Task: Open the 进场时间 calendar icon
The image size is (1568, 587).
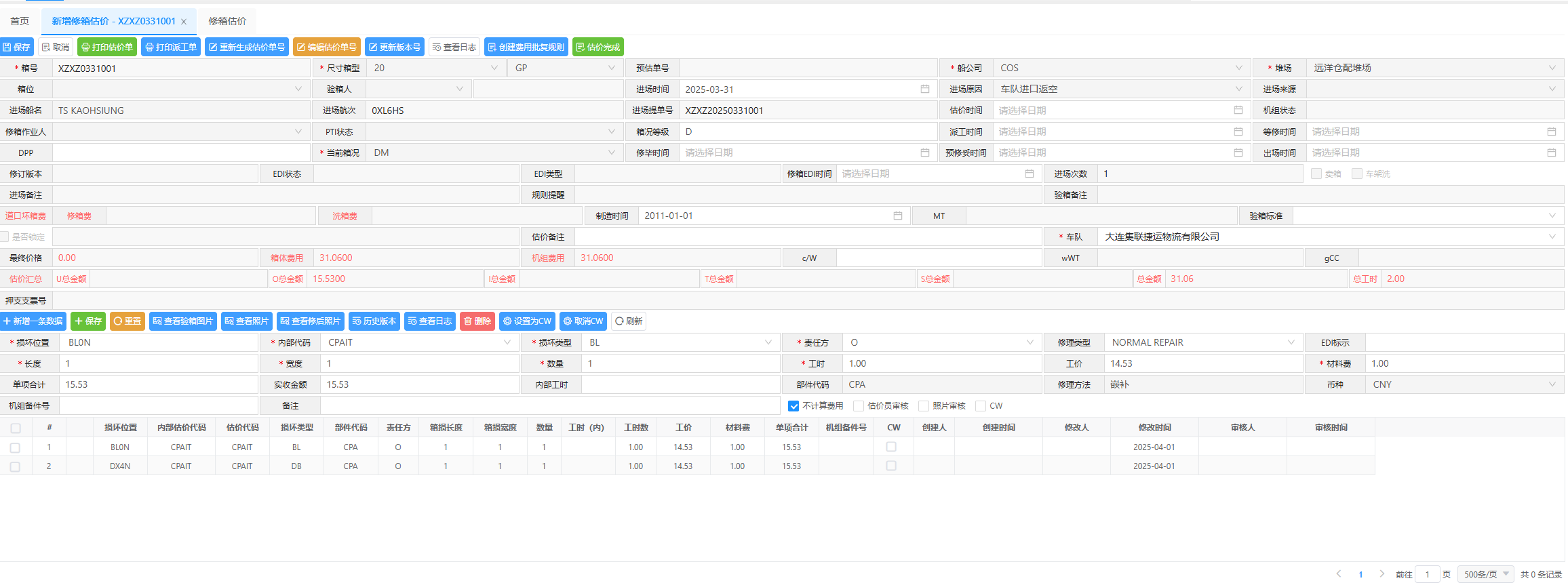Action: (x=924, y=89)
